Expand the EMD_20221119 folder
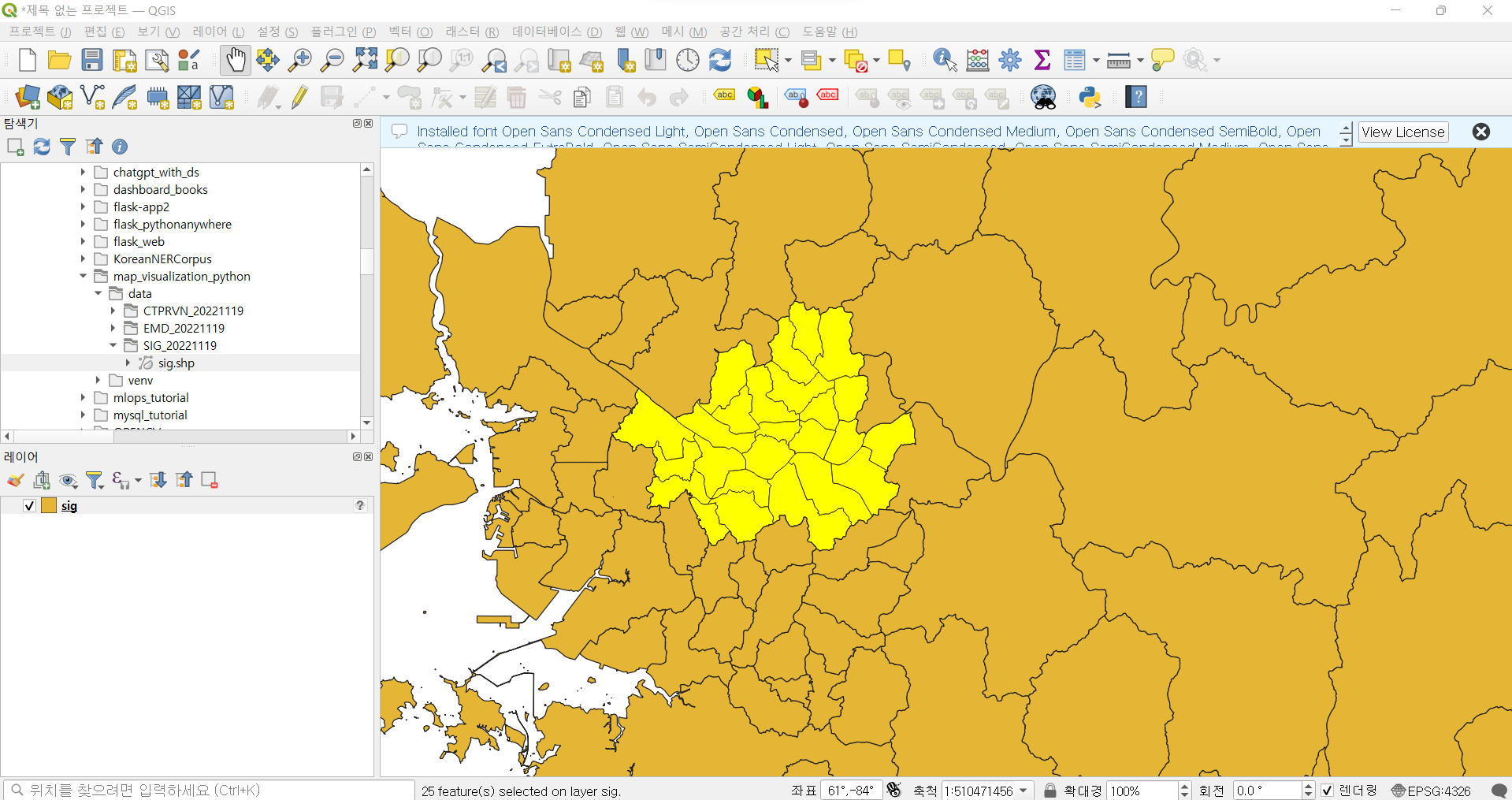 113,328
